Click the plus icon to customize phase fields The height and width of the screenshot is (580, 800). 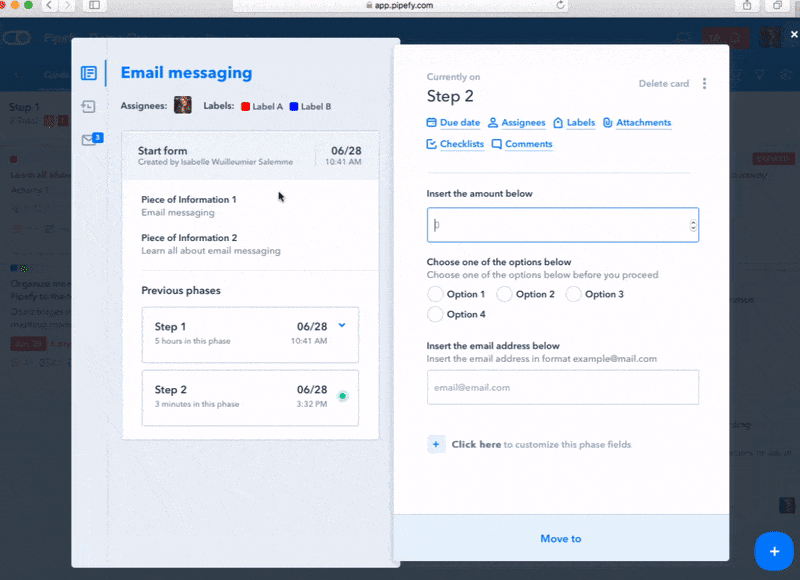coord(436,444)
